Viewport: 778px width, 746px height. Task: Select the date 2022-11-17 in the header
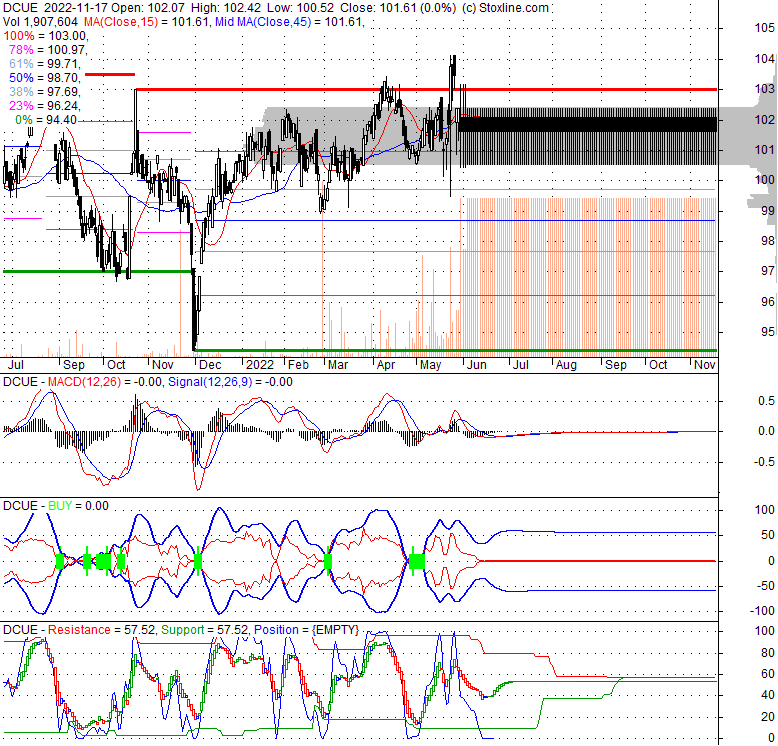76,8
